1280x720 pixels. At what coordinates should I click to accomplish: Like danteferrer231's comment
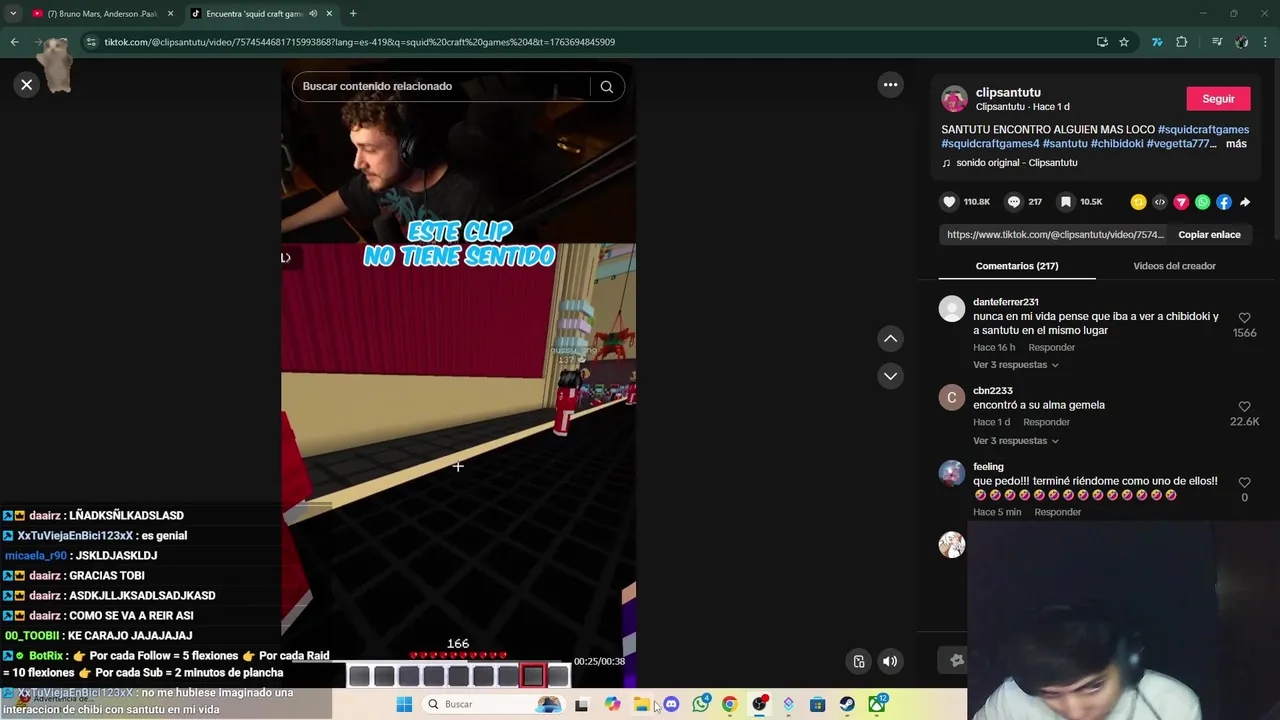1244,318
